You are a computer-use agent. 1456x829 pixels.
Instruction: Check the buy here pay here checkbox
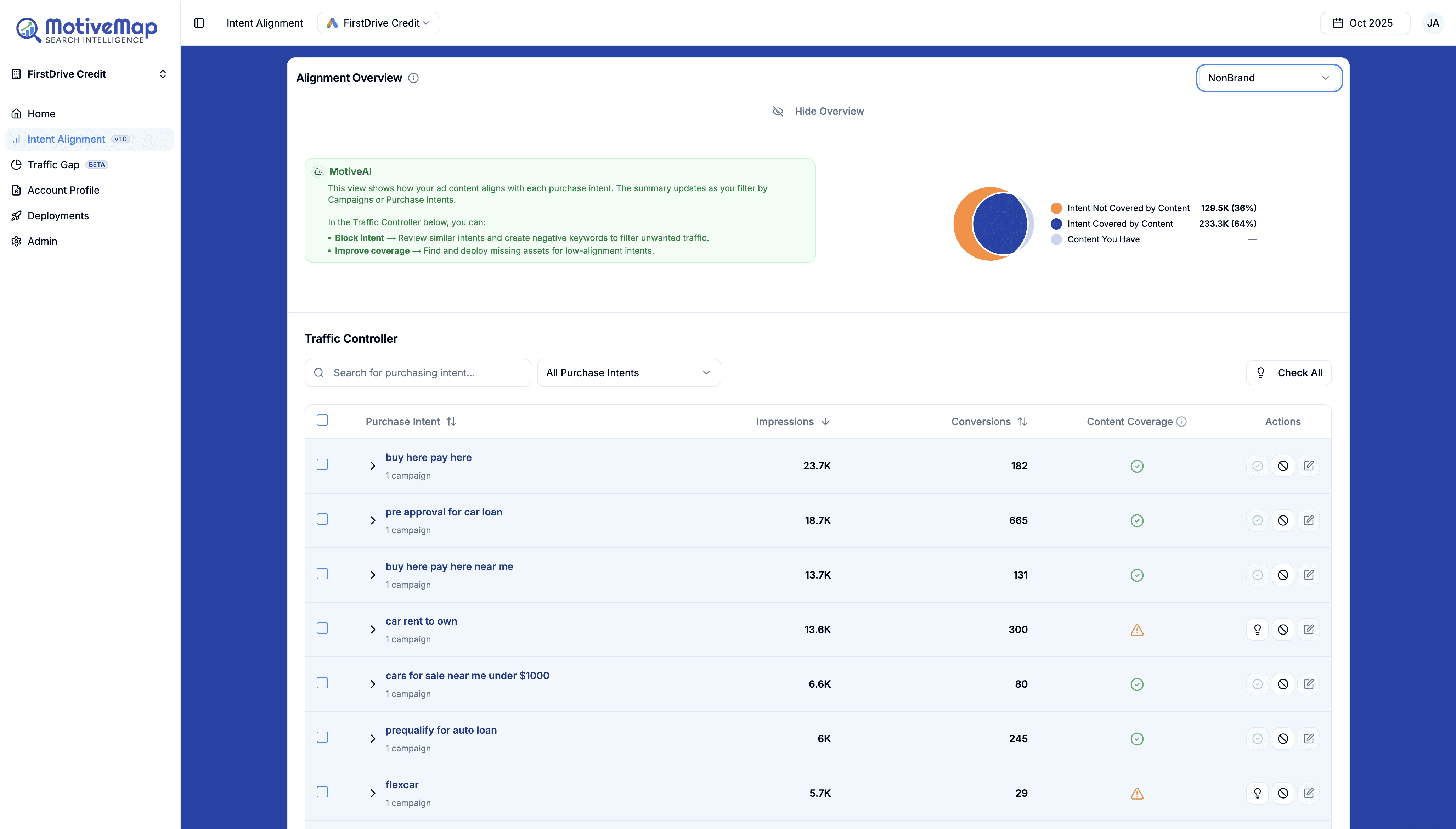point(322,464)
